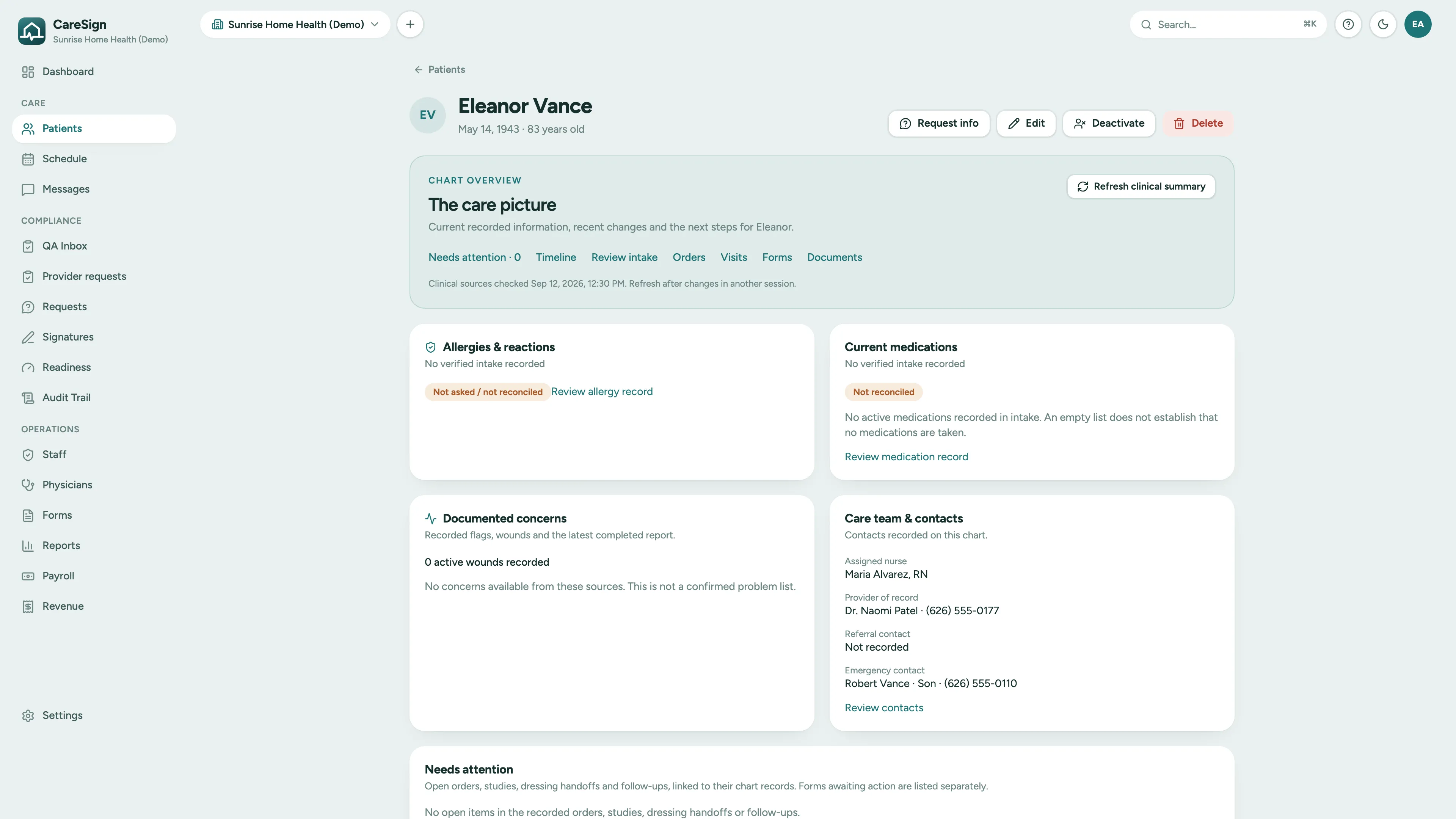Click the plus button beside agency selector
1456x819 pixels.
[410, 24]
